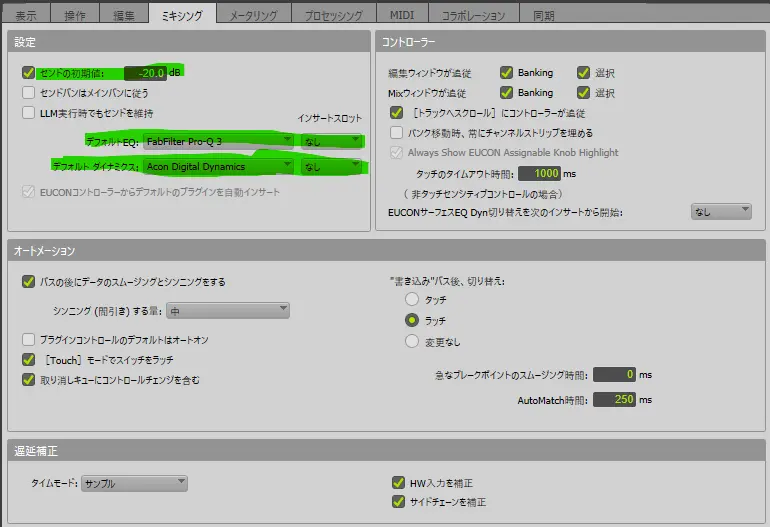This screenshot has height=527, width=770.
Task: Select the タッチ radio button
Action: click(x=411, y=300)
